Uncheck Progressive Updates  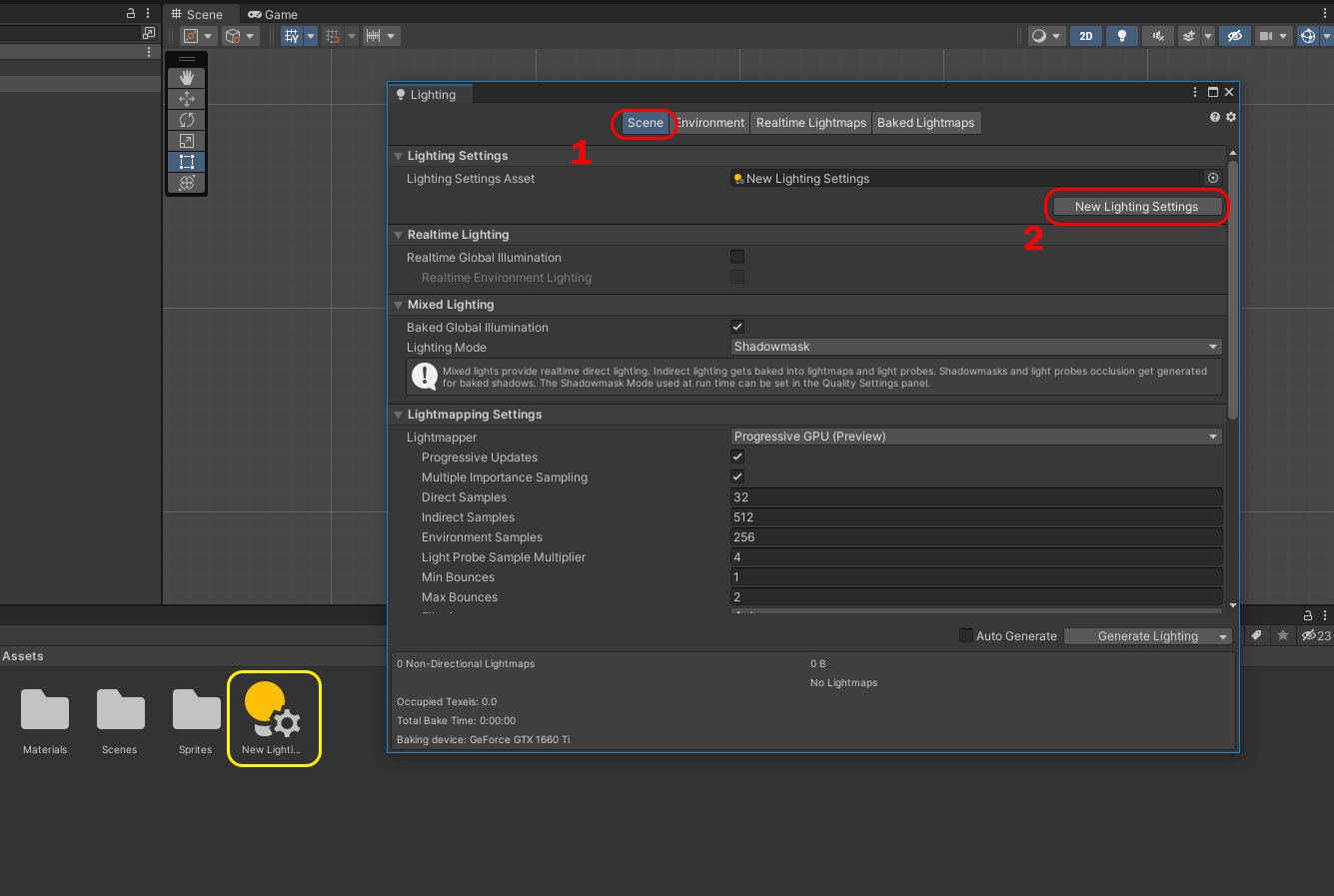click(x=736, y=456)
